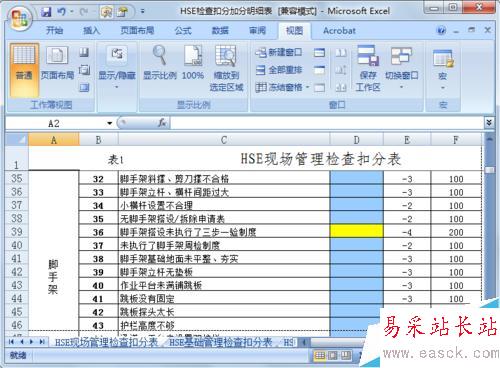Open the Home (开始) ribbon tab
This screenshot has height=368, width=500.
pyautogui.click(x=54, y=31)
